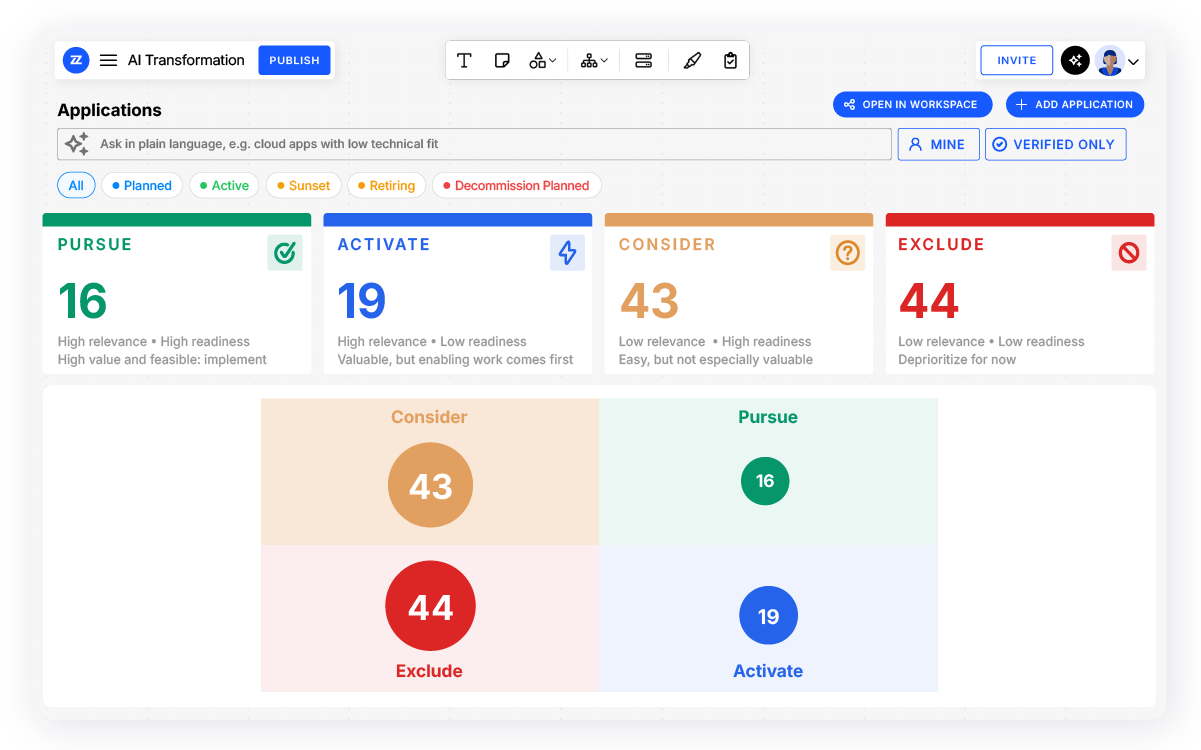Image resolution: width=1201 pixels, height=750 pixels.
Task: Select the highlighter pen tool
Action: point(692,60)
